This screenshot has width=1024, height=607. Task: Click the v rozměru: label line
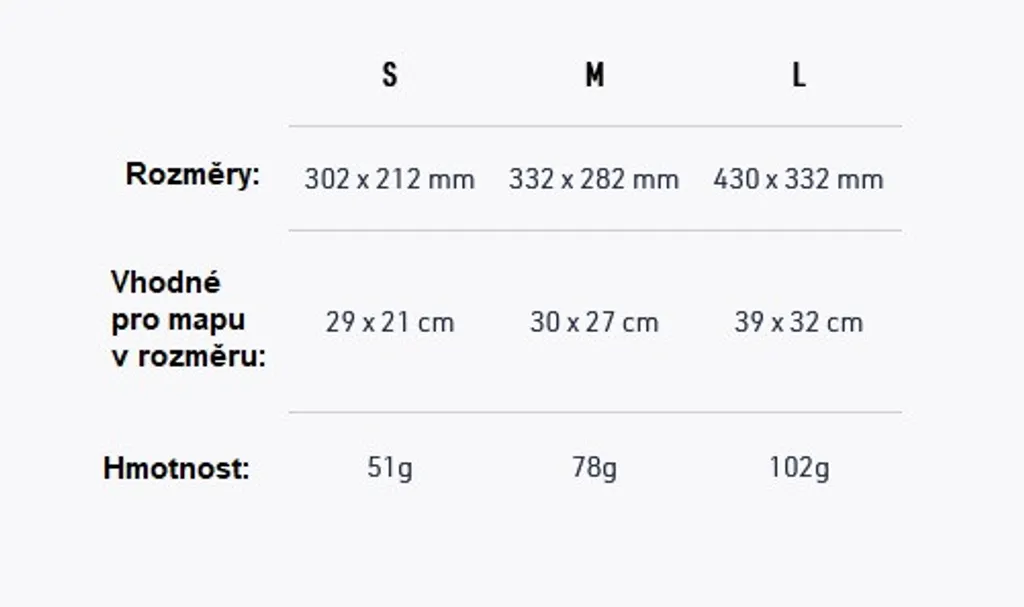click(189, 357)
